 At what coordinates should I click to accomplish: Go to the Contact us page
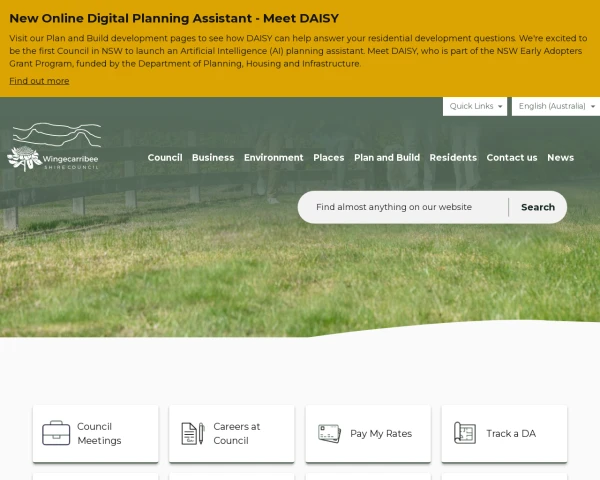[x=512, y=158]
